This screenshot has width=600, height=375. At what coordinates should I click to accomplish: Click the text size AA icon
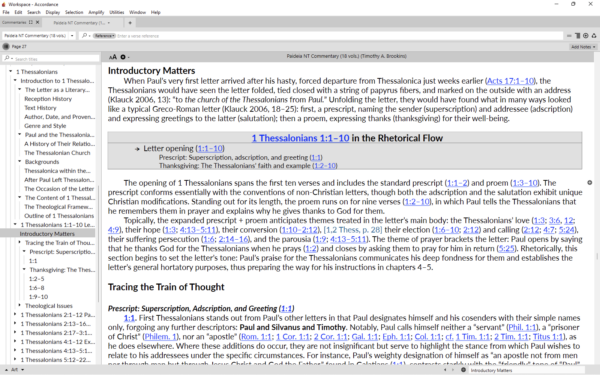coord(112,57)
